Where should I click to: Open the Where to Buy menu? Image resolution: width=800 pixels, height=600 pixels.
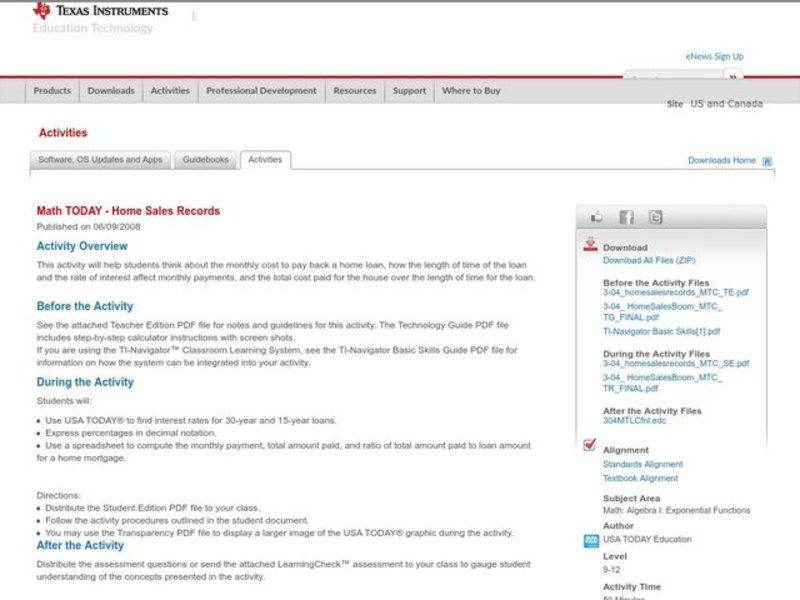pos(472,90)
